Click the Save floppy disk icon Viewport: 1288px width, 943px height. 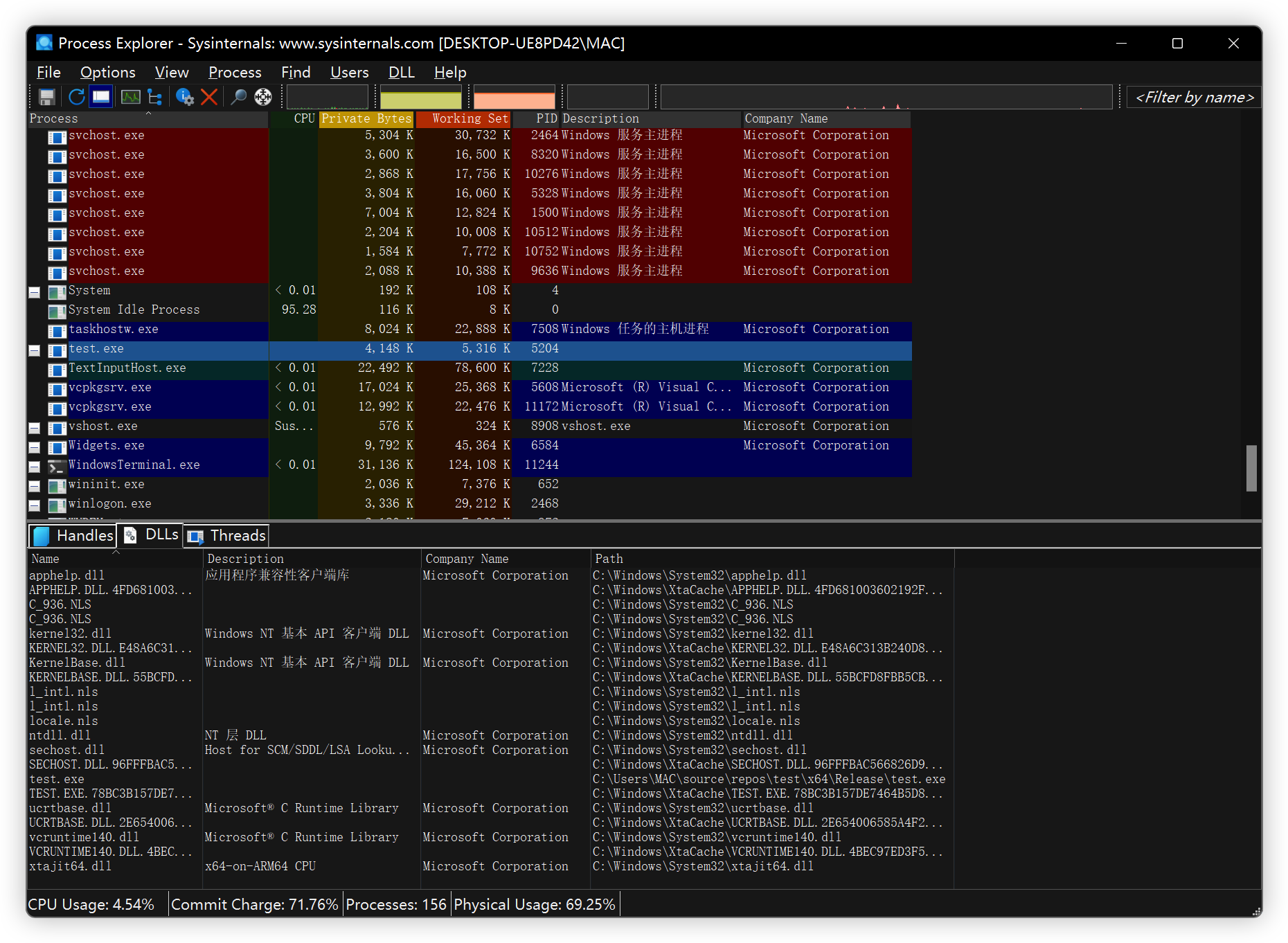click(47, 97)
